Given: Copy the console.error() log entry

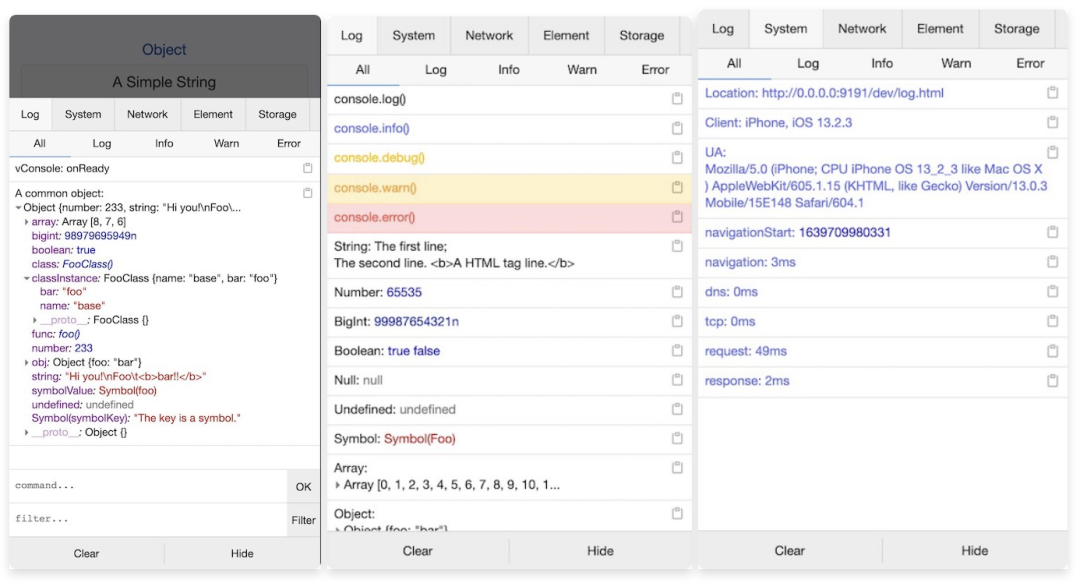Looking at the screenshot, I should pyautogui.click(x=677, y=217).
